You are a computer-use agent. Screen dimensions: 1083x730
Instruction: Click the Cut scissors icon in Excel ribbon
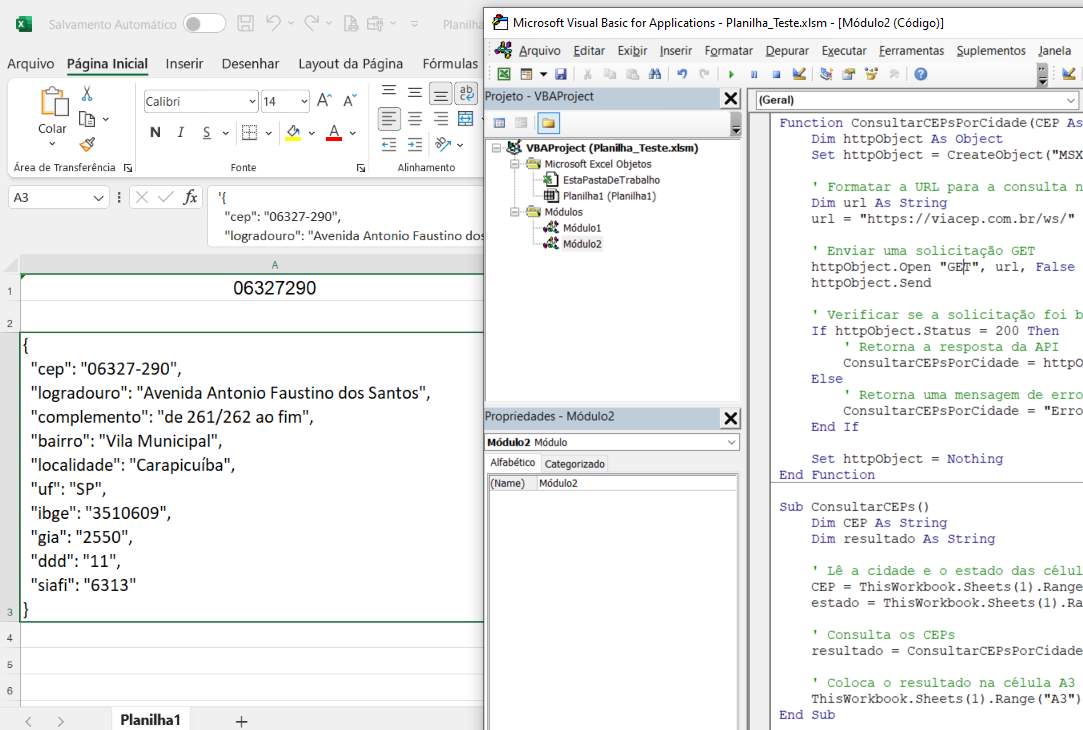[87, 93]
